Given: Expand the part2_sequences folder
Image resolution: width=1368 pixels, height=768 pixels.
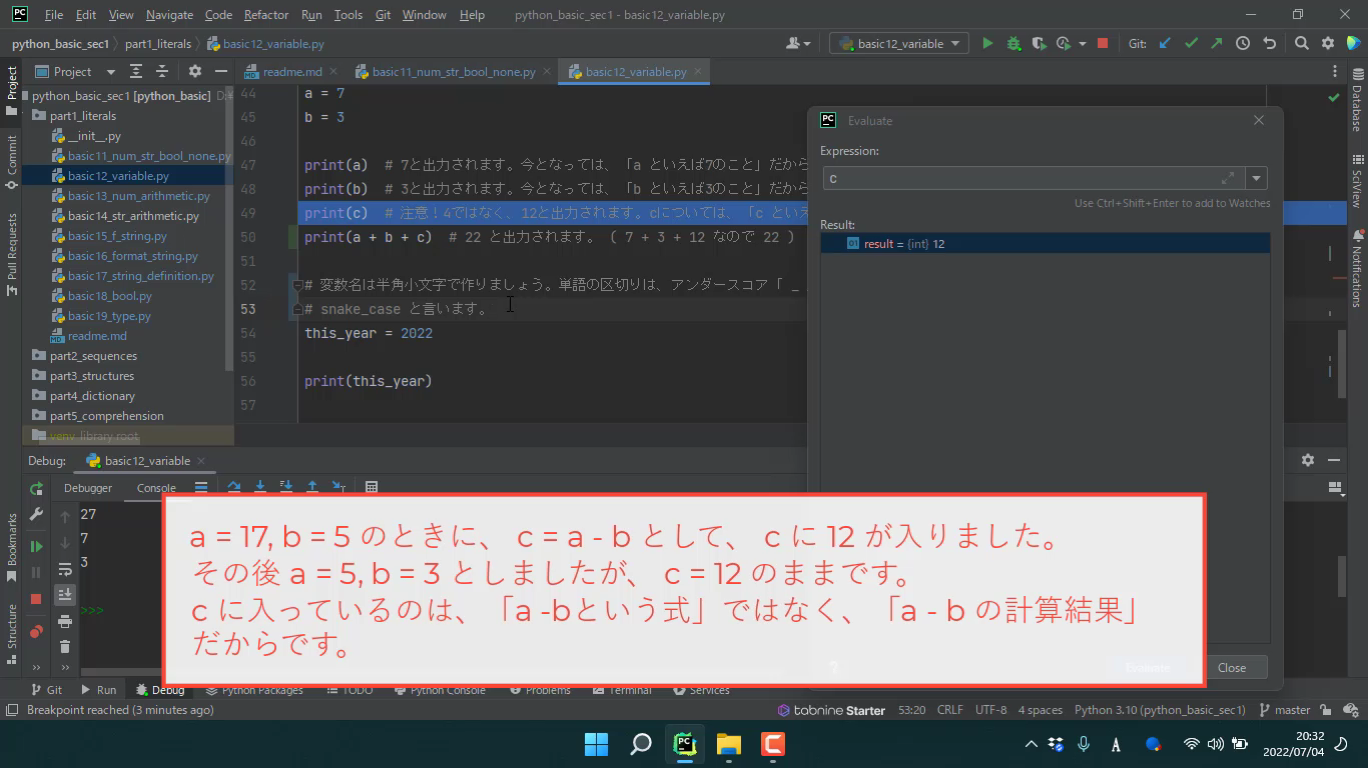Looking at the screenshot, I should (x=38, y=356).
